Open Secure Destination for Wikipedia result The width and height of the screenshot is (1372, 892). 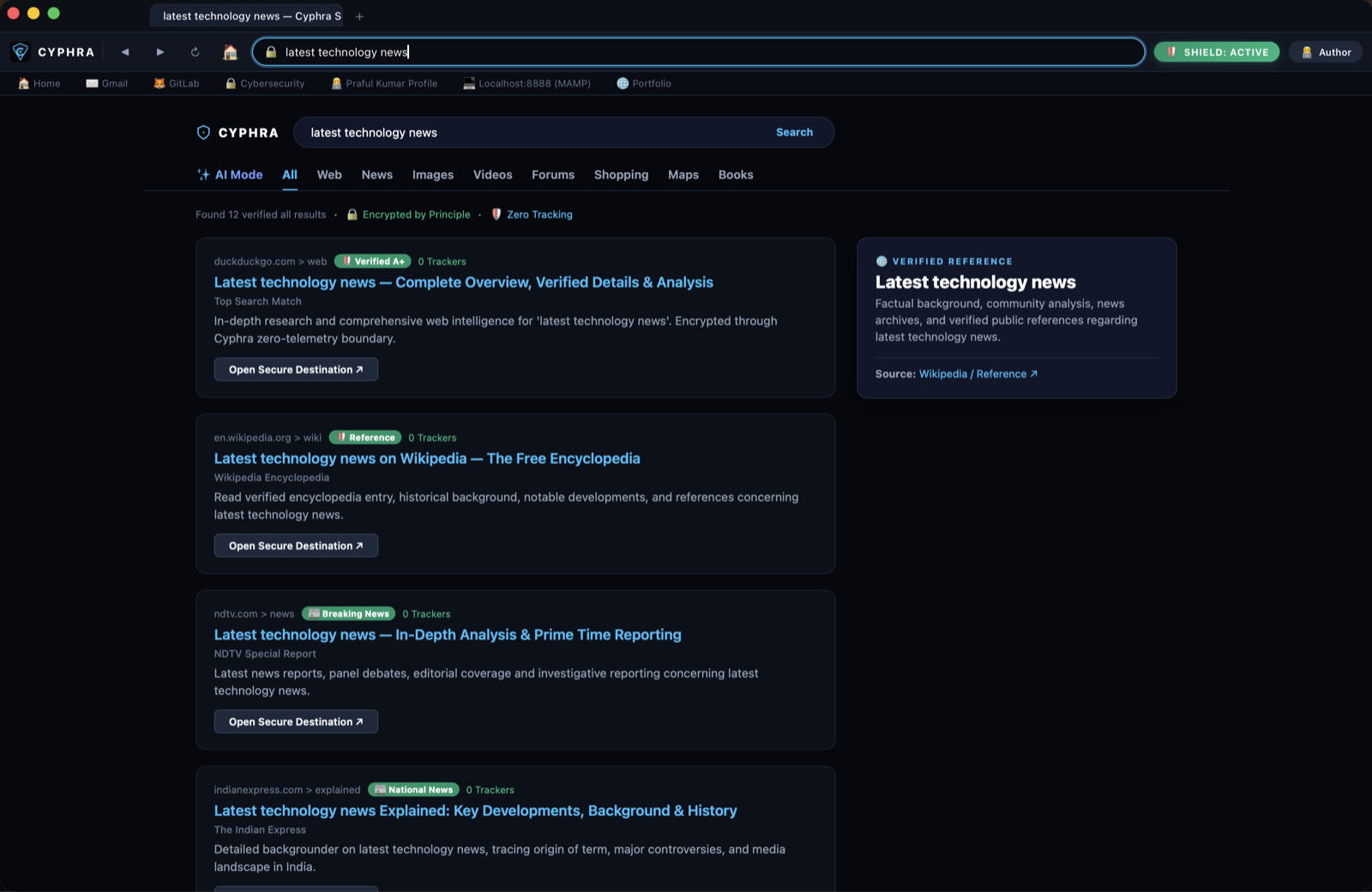point(296,545)
